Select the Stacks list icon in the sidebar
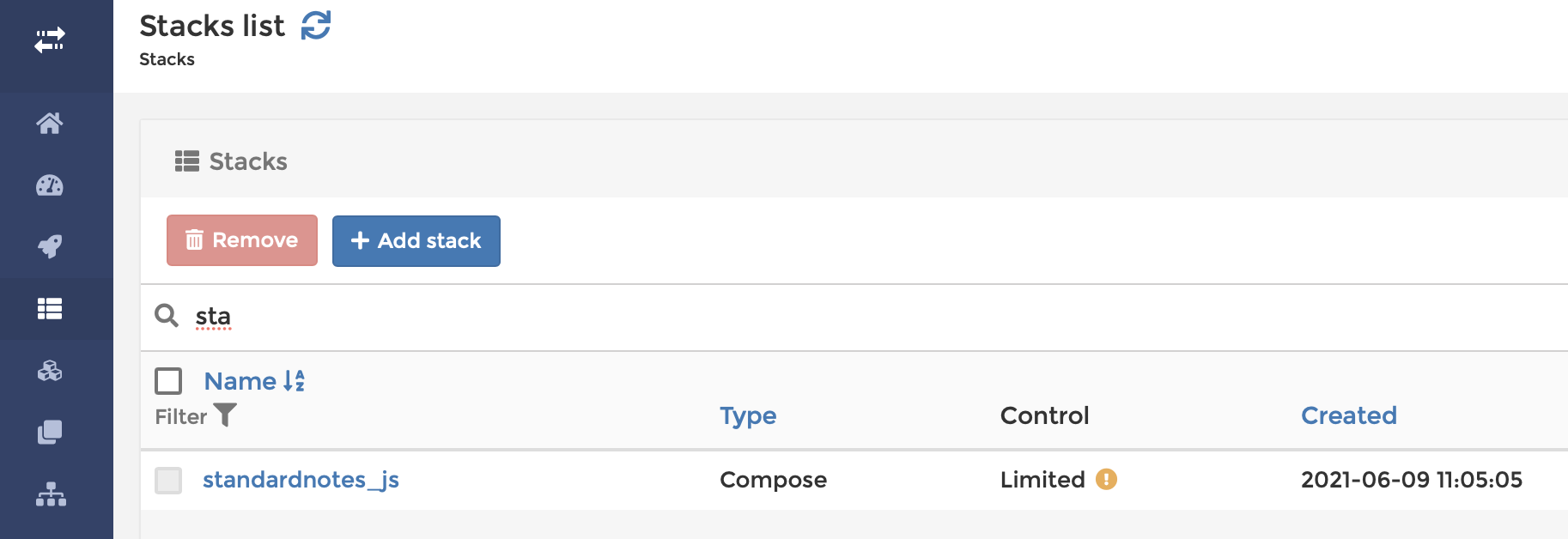Image resolution: width=1568 pixels, height=539 pixels. click(x=50, y=308)
